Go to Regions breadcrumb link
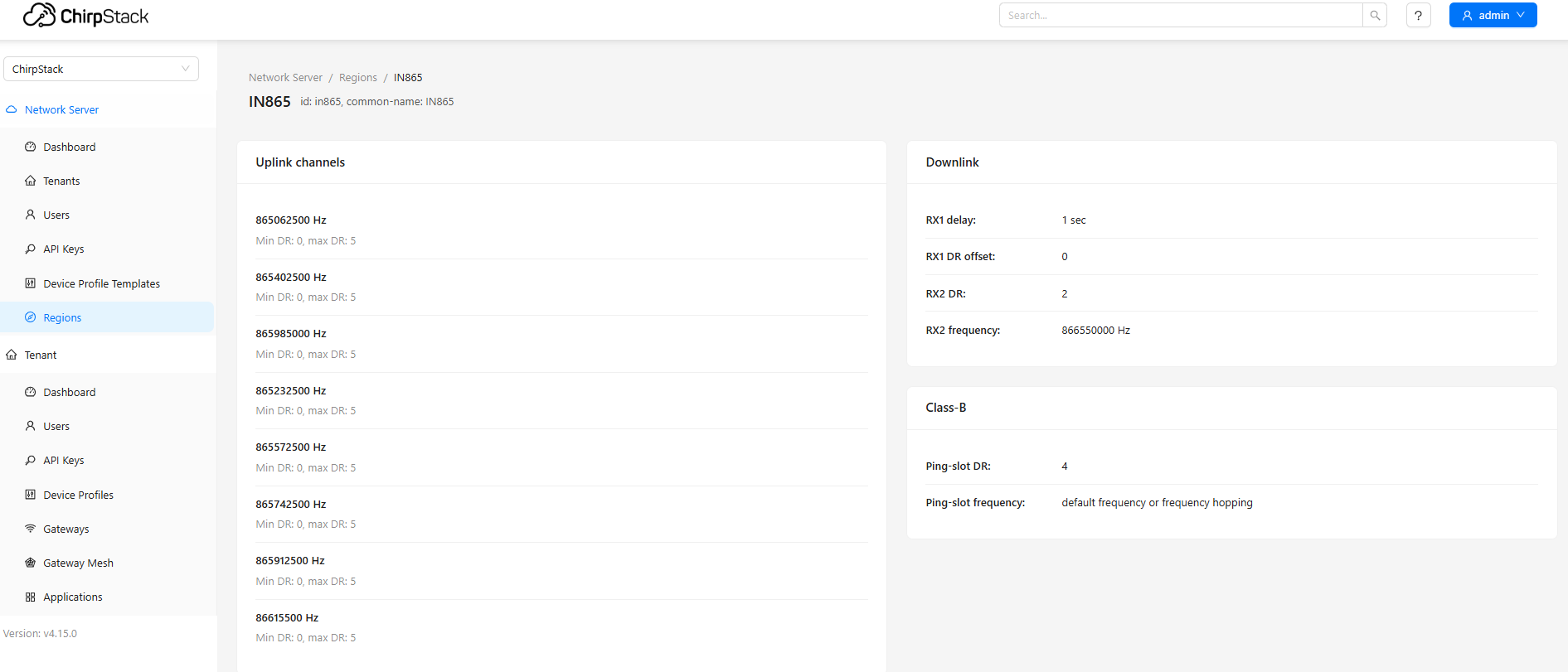 pos(357,78)
